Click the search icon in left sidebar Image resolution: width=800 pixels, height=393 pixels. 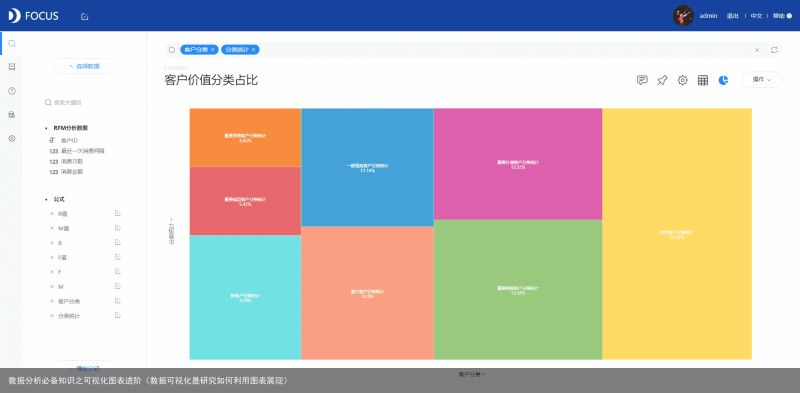(12, 43)
